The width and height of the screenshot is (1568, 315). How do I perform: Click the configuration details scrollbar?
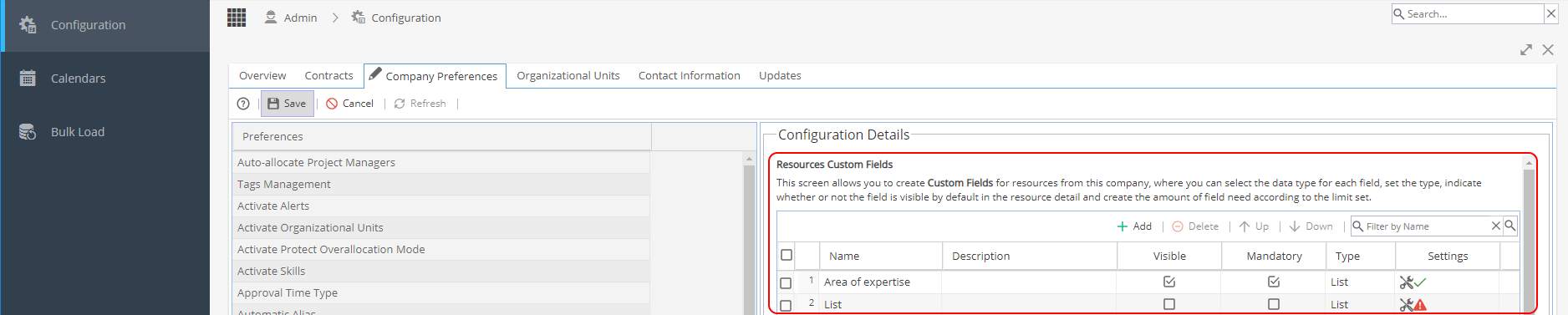(x=1529, y=242)
